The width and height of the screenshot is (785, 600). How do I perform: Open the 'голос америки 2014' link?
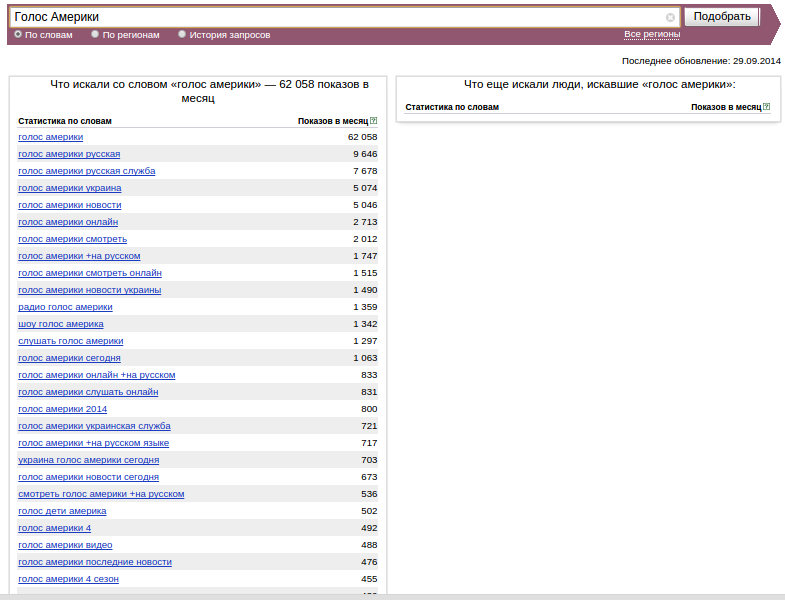[x=62, y=409]
